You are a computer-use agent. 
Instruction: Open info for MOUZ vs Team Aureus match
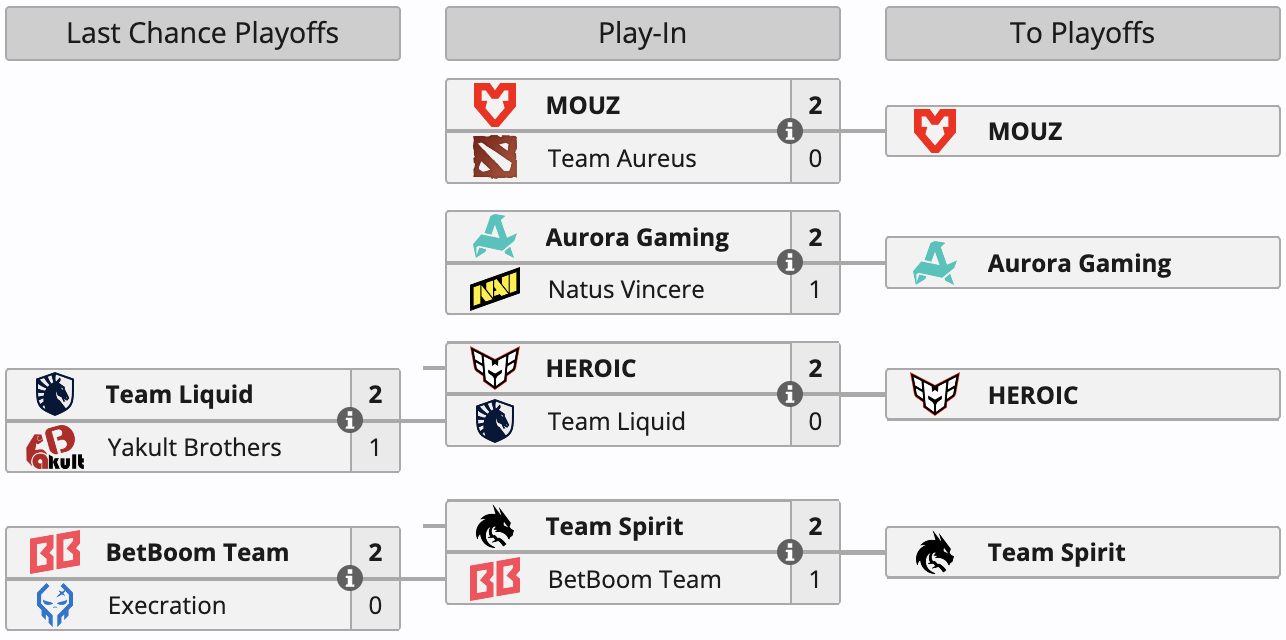click(790, 131)
